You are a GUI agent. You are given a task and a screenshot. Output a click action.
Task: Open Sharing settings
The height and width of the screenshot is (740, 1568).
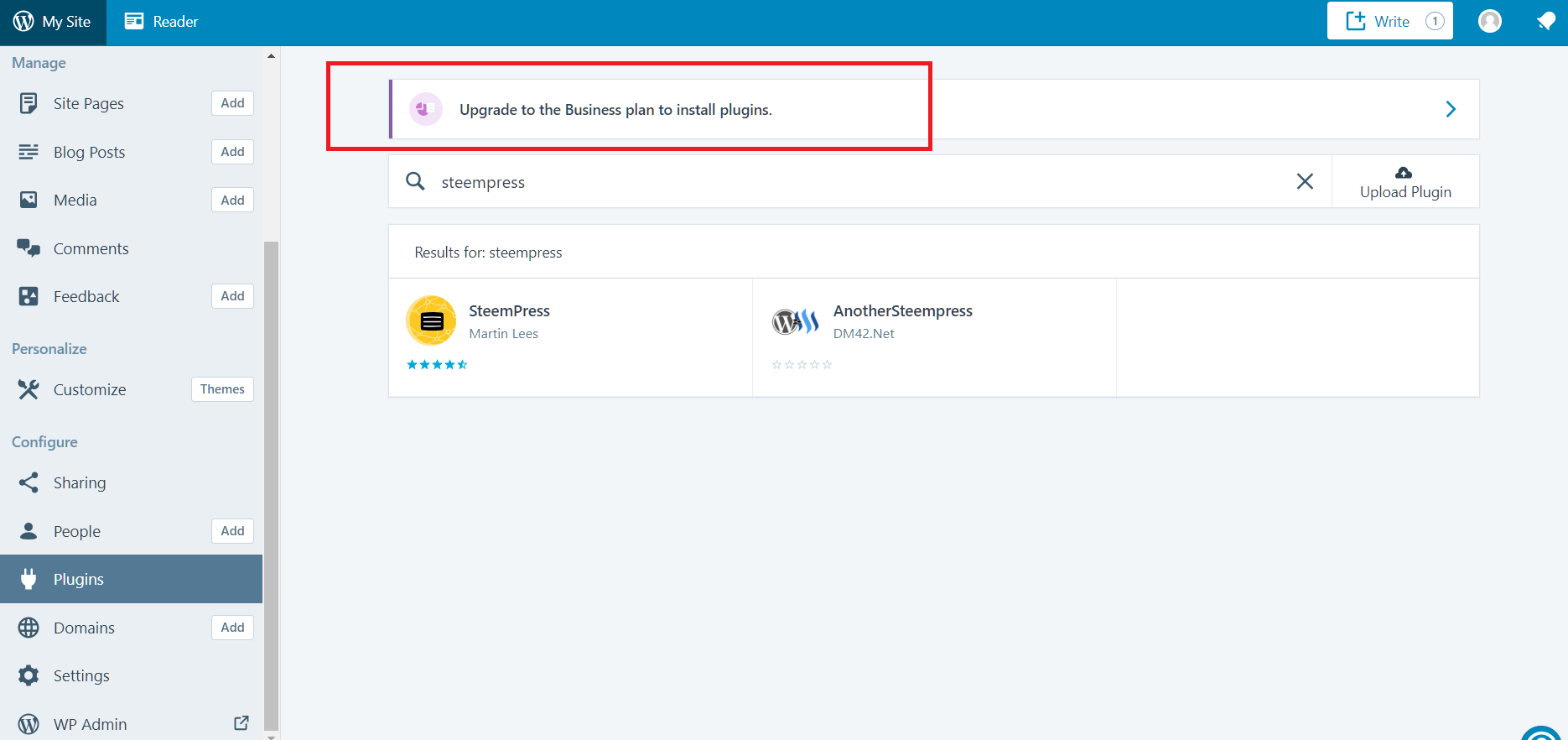[x=80, y=482]
